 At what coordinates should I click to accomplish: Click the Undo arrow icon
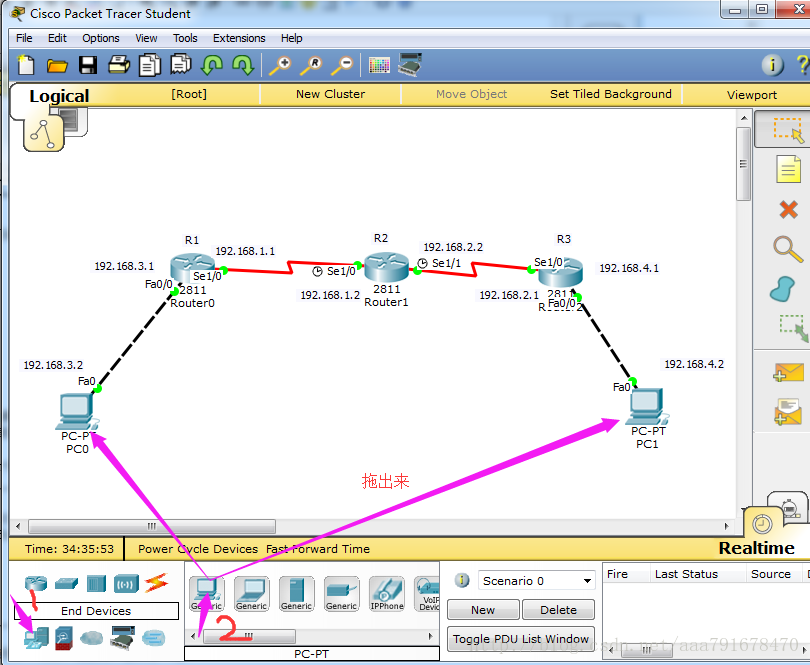tap(212, 65)
